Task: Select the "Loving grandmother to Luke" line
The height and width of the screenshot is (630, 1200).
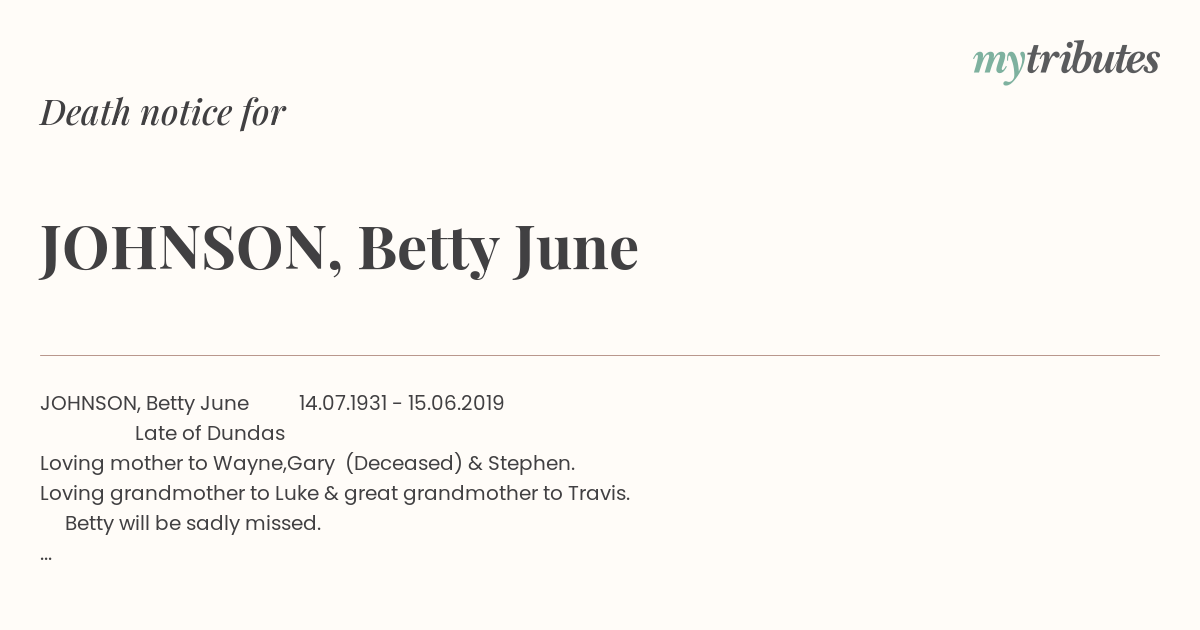Action: coord(335,493)
